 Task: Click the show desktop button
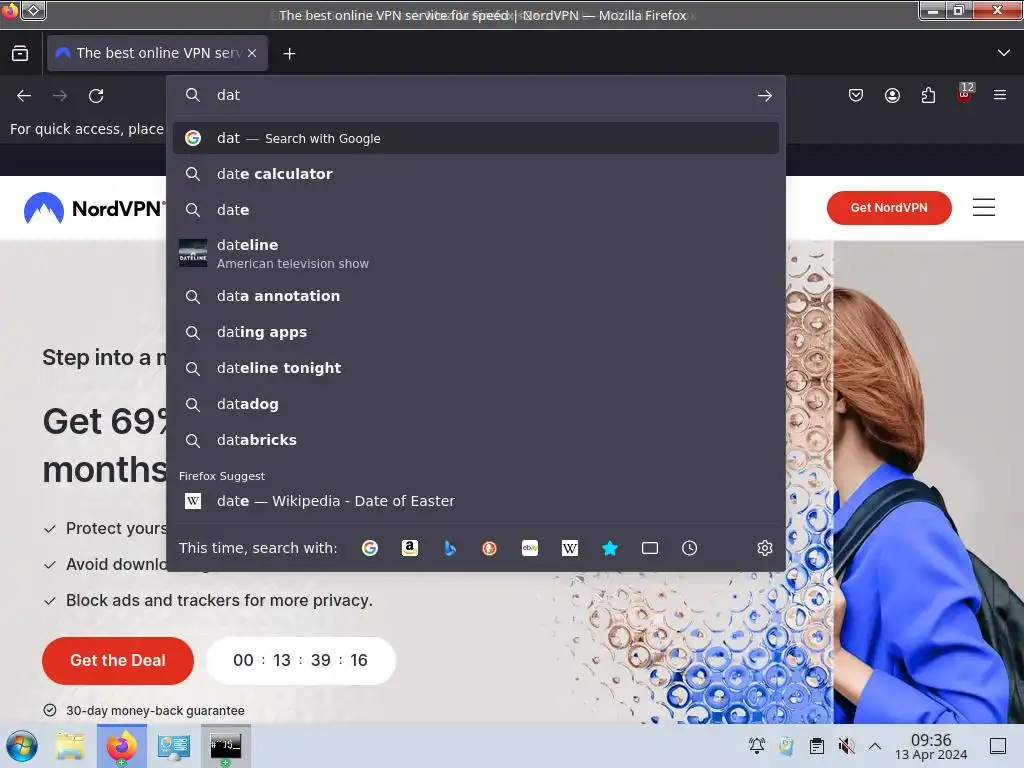(x=998, y=746)
